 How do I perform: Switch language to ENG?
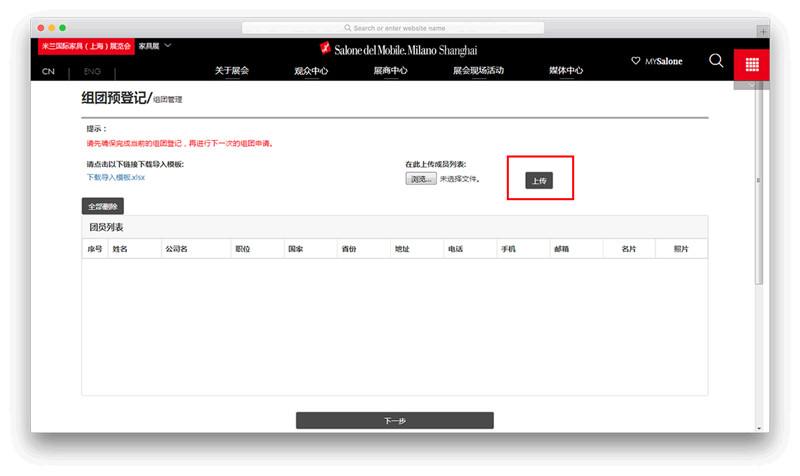tap(92, 72)
